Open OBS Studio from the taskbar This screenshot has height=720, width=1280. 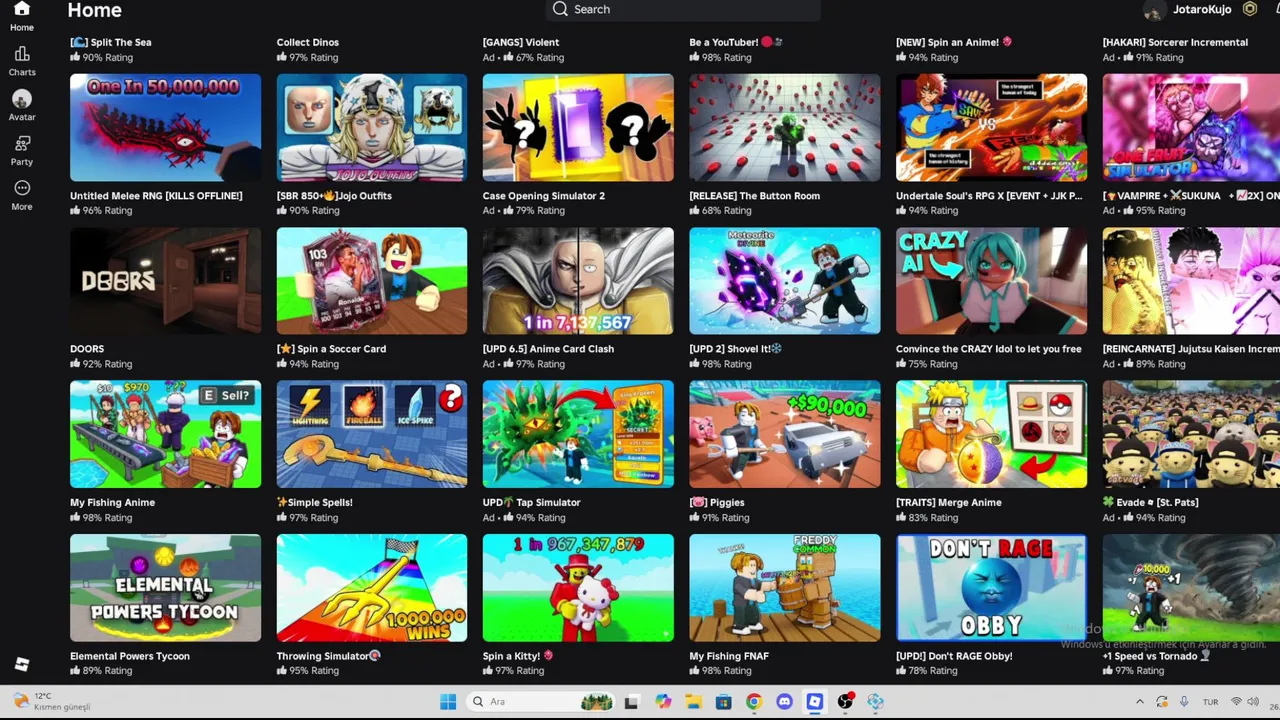845,702
